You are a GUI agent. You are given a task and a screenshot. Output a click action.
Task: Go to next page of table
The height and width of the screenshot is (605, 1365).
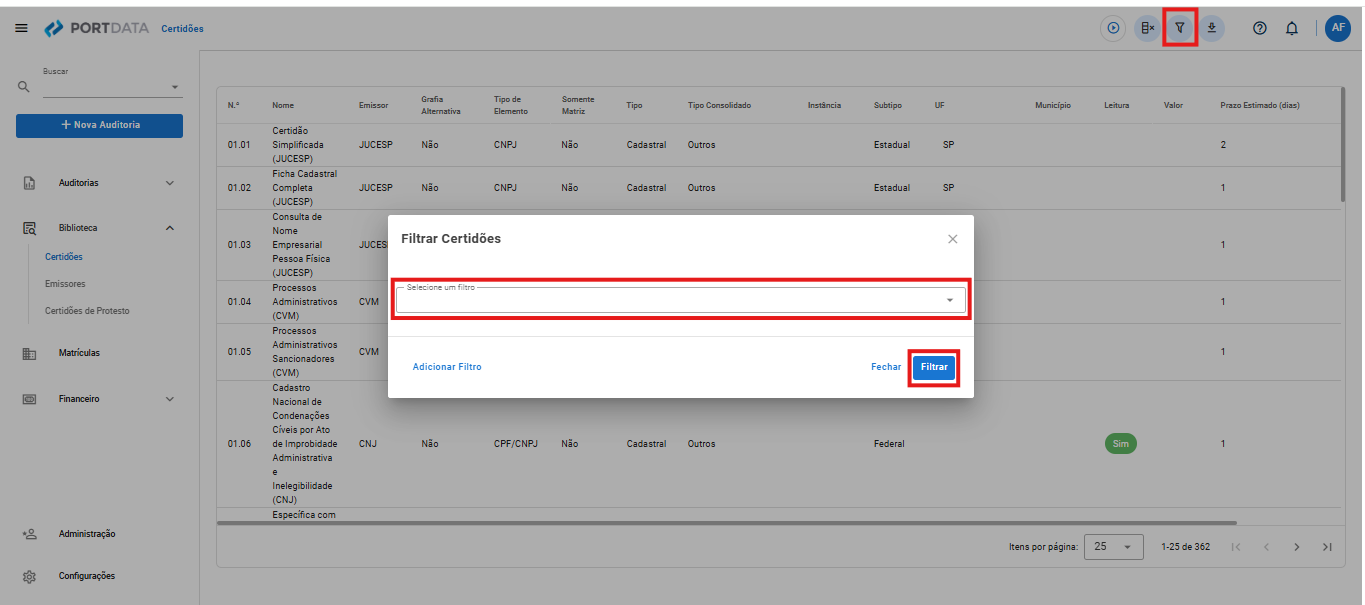tap(1297, 547)
